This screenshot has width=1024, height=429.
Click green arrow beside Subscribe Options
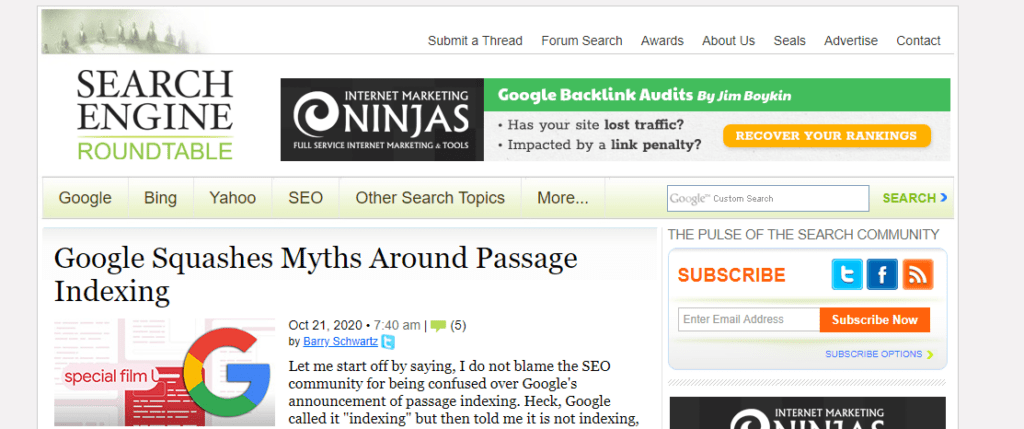pyautogui.click(x=930, y=355)
